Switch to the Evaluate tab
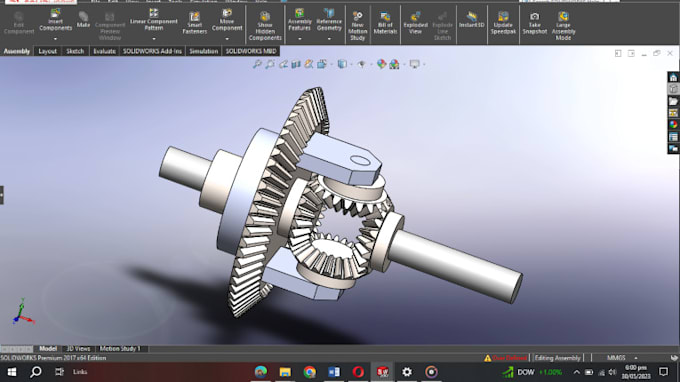680x382 pixels. coord(105,51)
